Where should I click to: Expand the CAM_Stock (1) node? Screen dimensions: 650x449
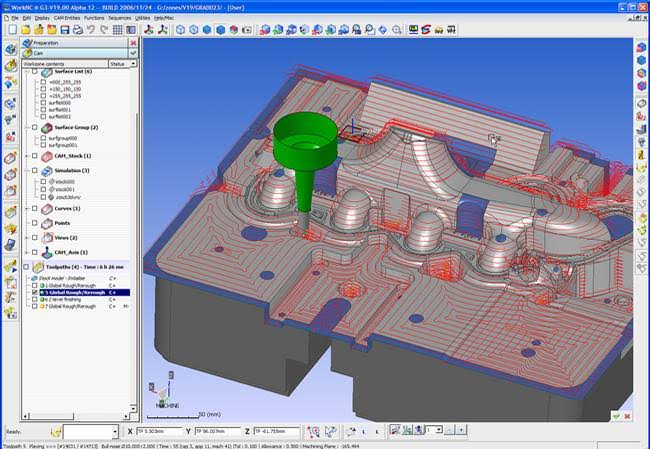(x=27, y=156)
